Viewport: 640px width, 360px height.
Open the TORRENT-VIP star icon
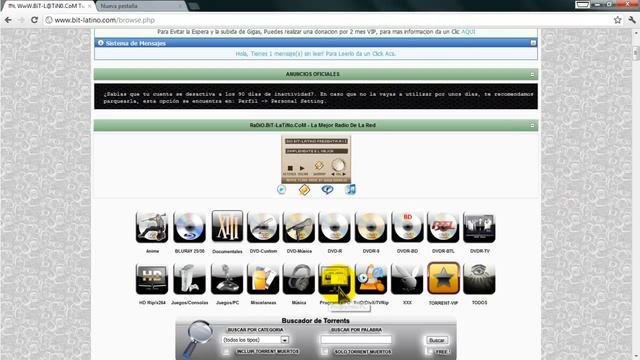coord(443,279)
